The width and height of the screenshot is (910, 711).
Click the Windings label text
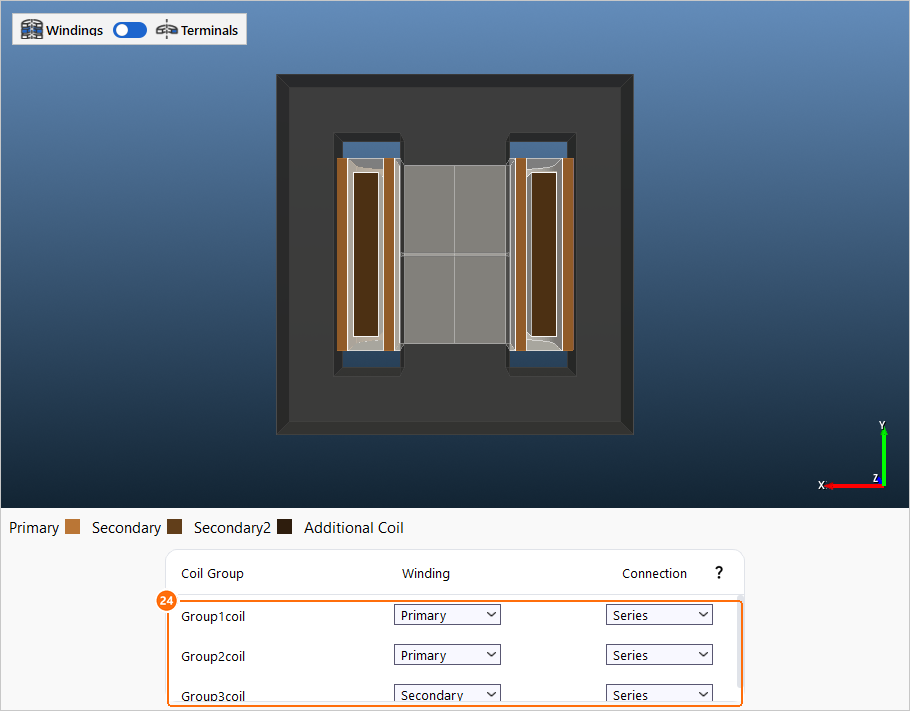click(x=74, y=30)
